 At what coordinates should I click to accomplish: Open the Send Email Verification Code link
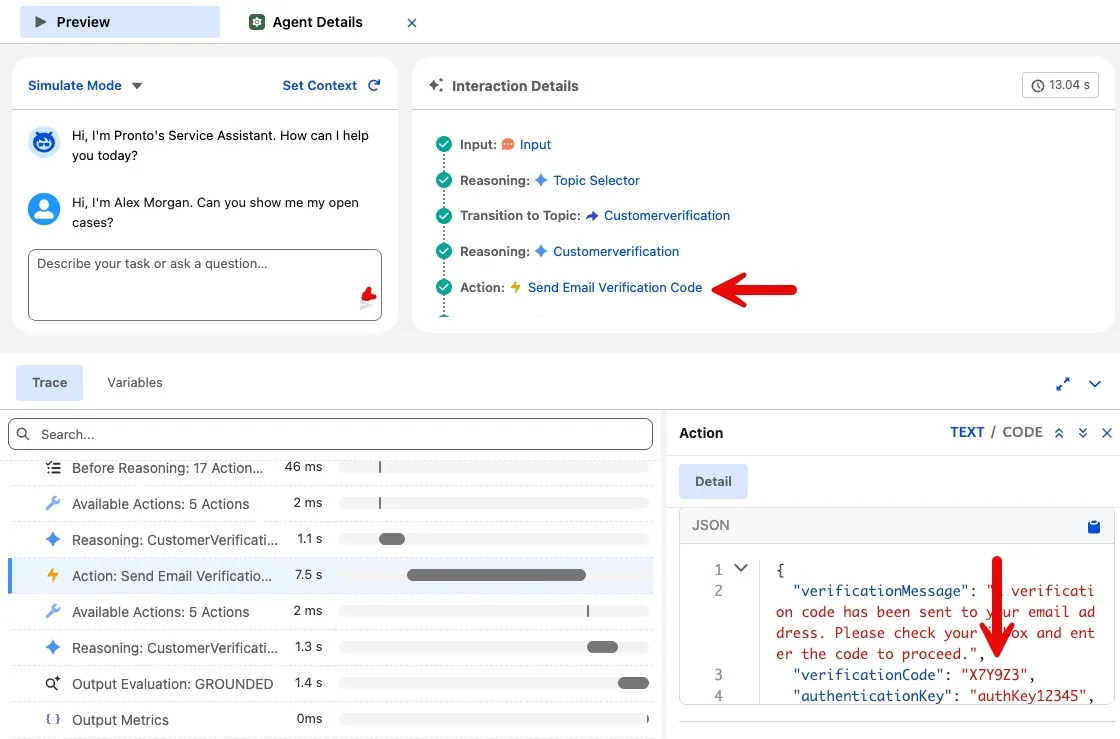coord(615,288)
